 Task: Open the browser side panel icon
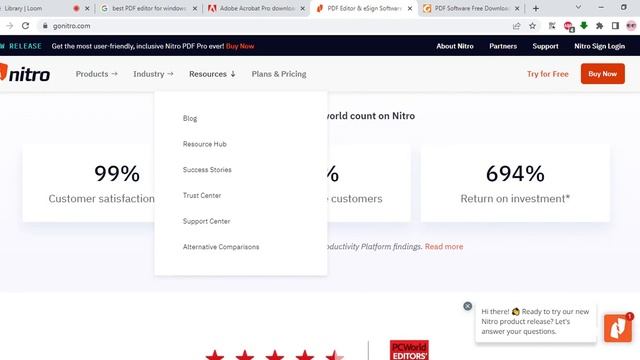coord(615,26)
